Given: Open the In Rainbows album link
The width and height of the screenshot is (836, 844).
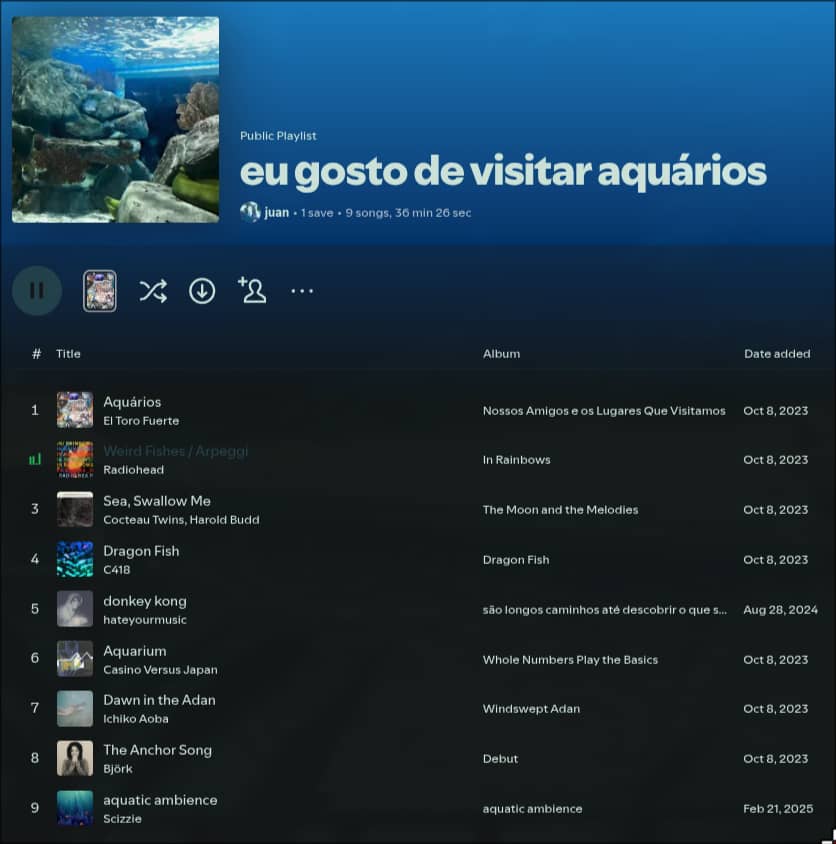Looking at the screenshot, I should click(x=516, y=460).
